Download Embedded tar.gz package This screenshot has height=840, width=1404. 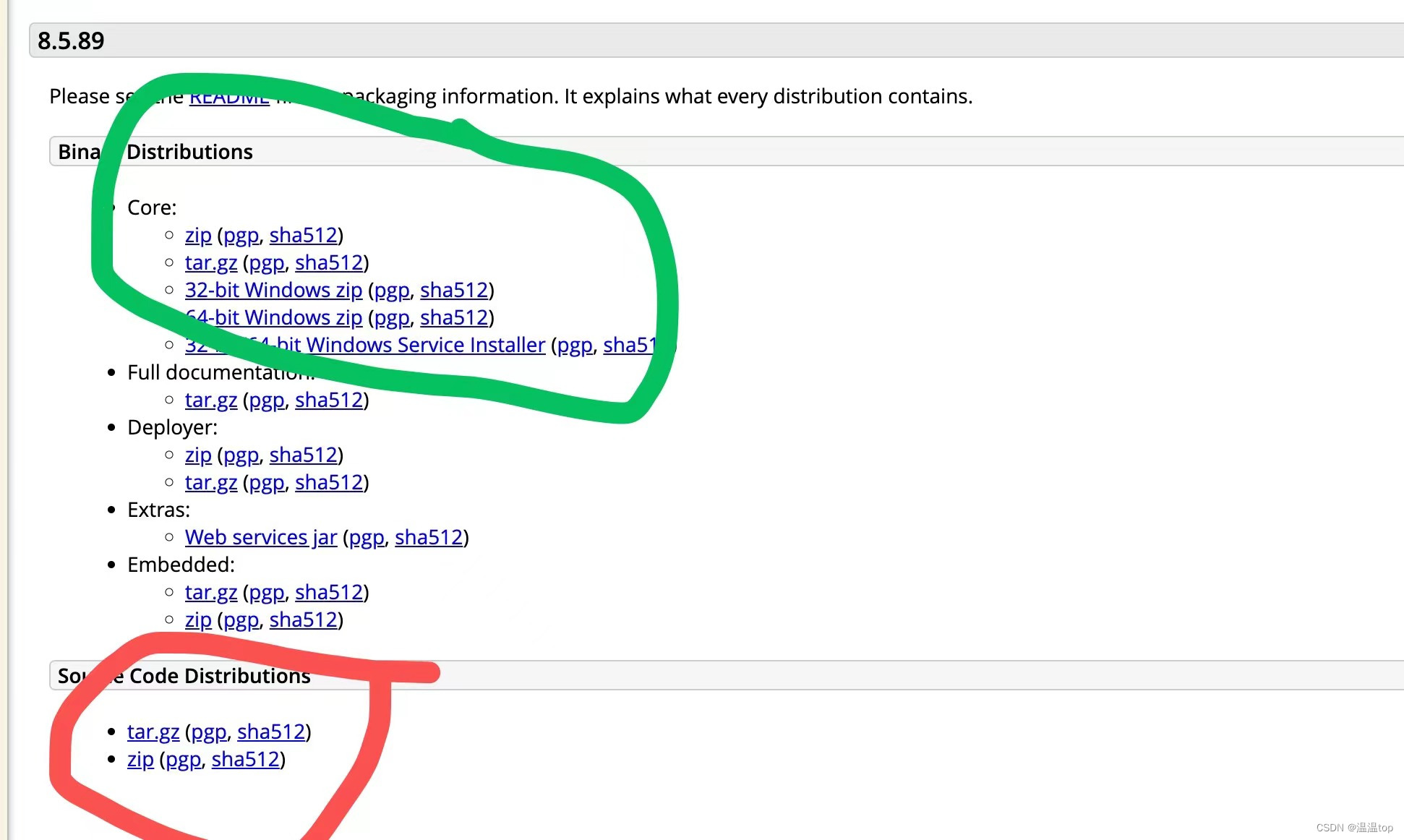210,593
